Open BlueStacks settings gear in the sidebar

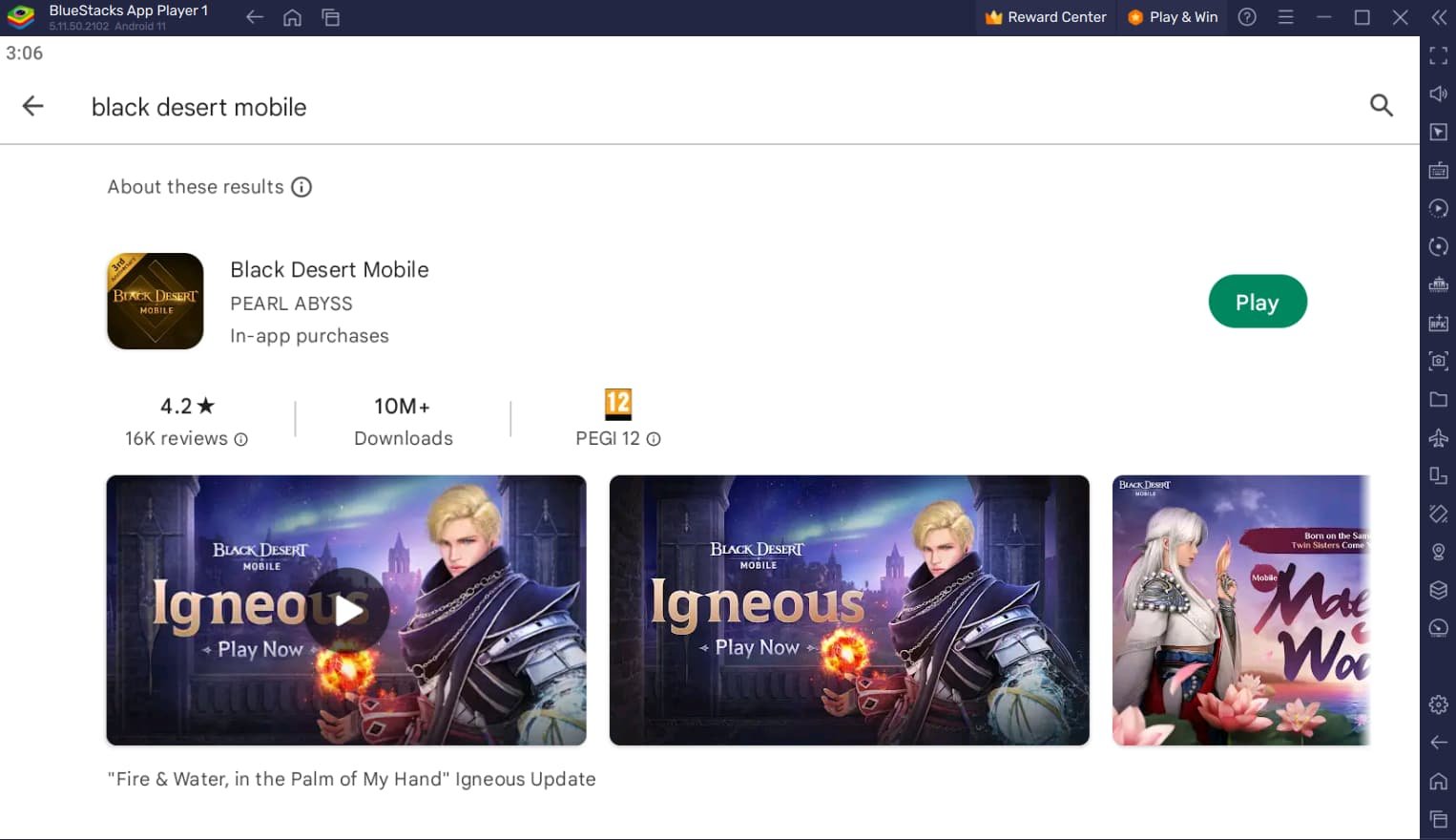point(1438,704)
